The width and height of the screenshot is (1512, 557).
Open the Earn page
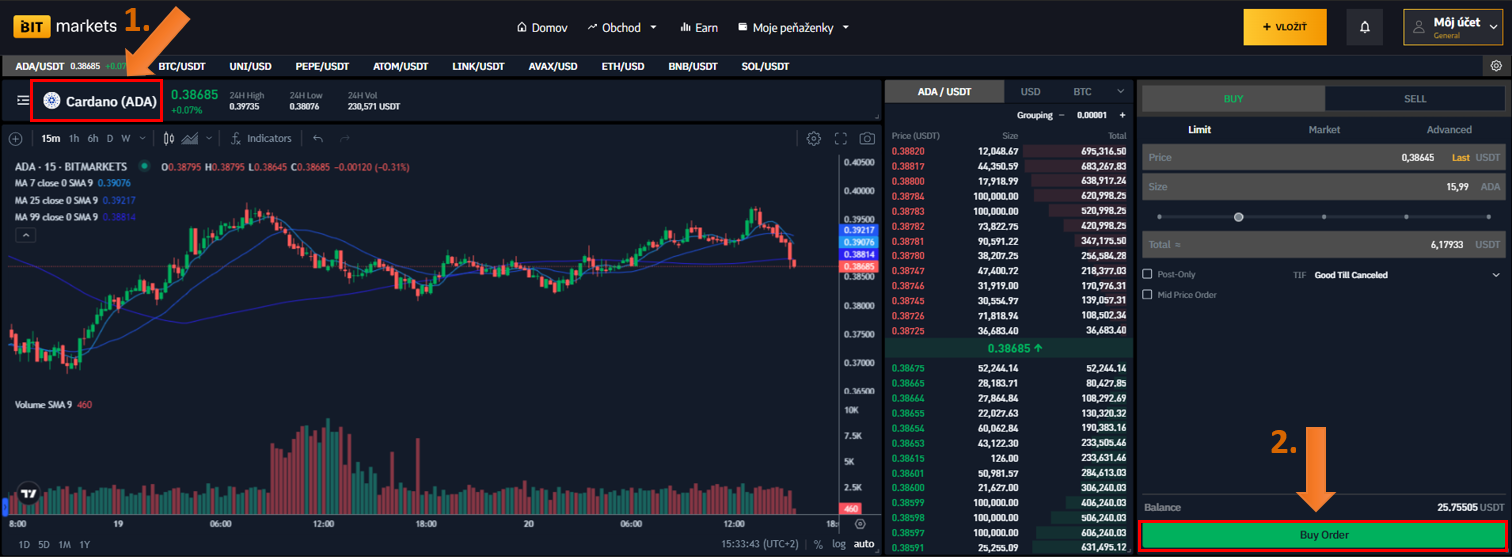point(698,27)
